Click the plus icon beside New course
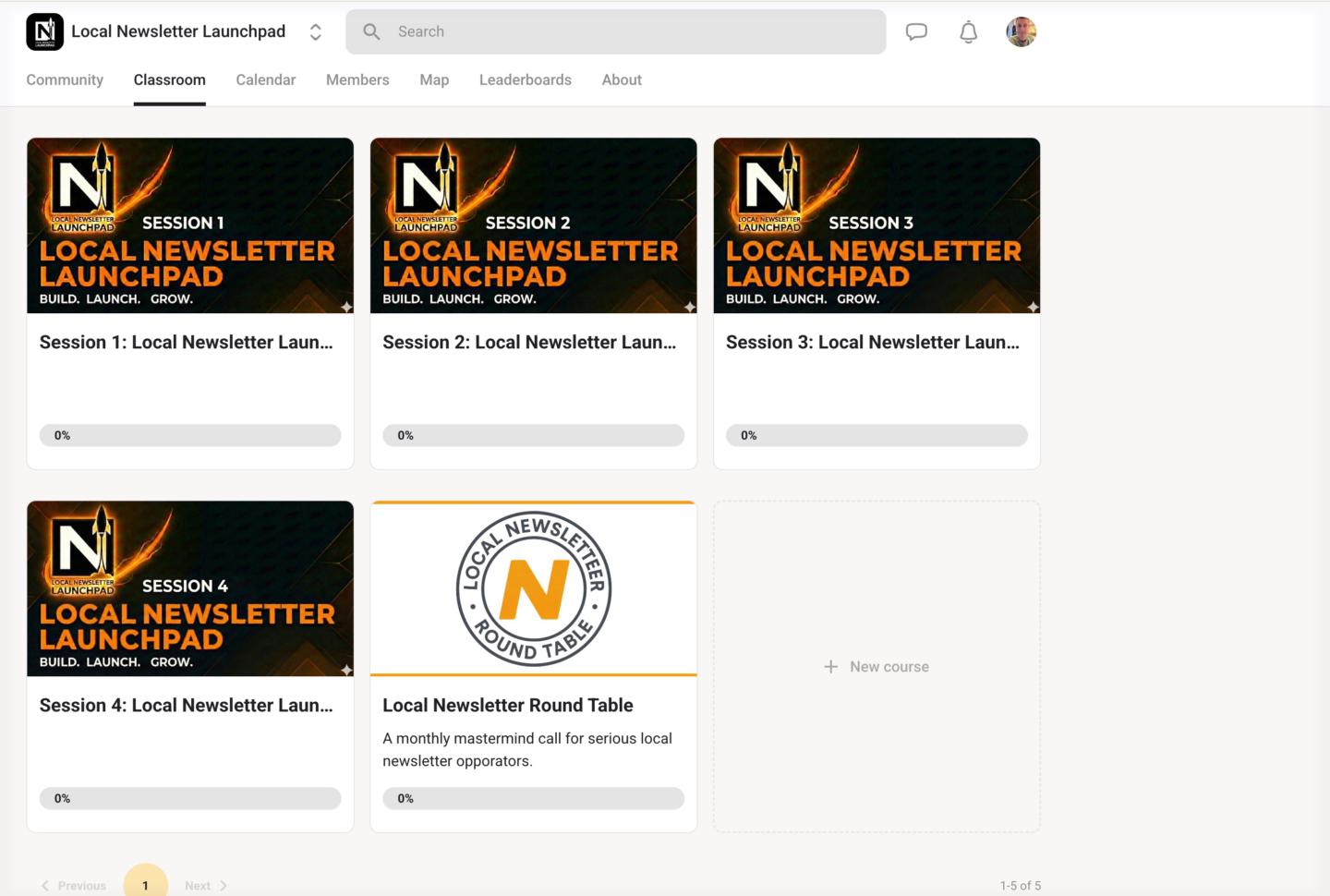This screenshot has height=896, width=1330. click(x=831, y=667)
